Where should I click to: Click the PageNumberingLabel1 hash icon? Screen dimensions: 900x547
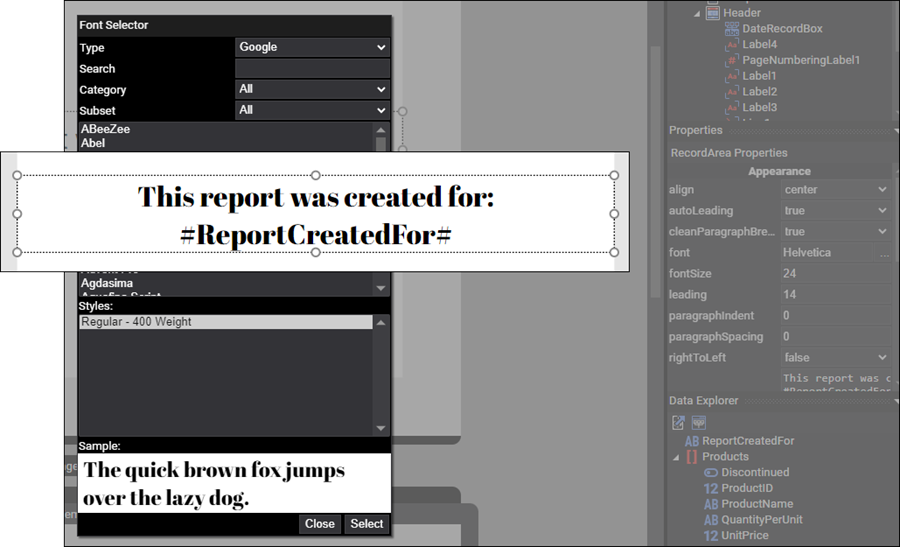732,60
